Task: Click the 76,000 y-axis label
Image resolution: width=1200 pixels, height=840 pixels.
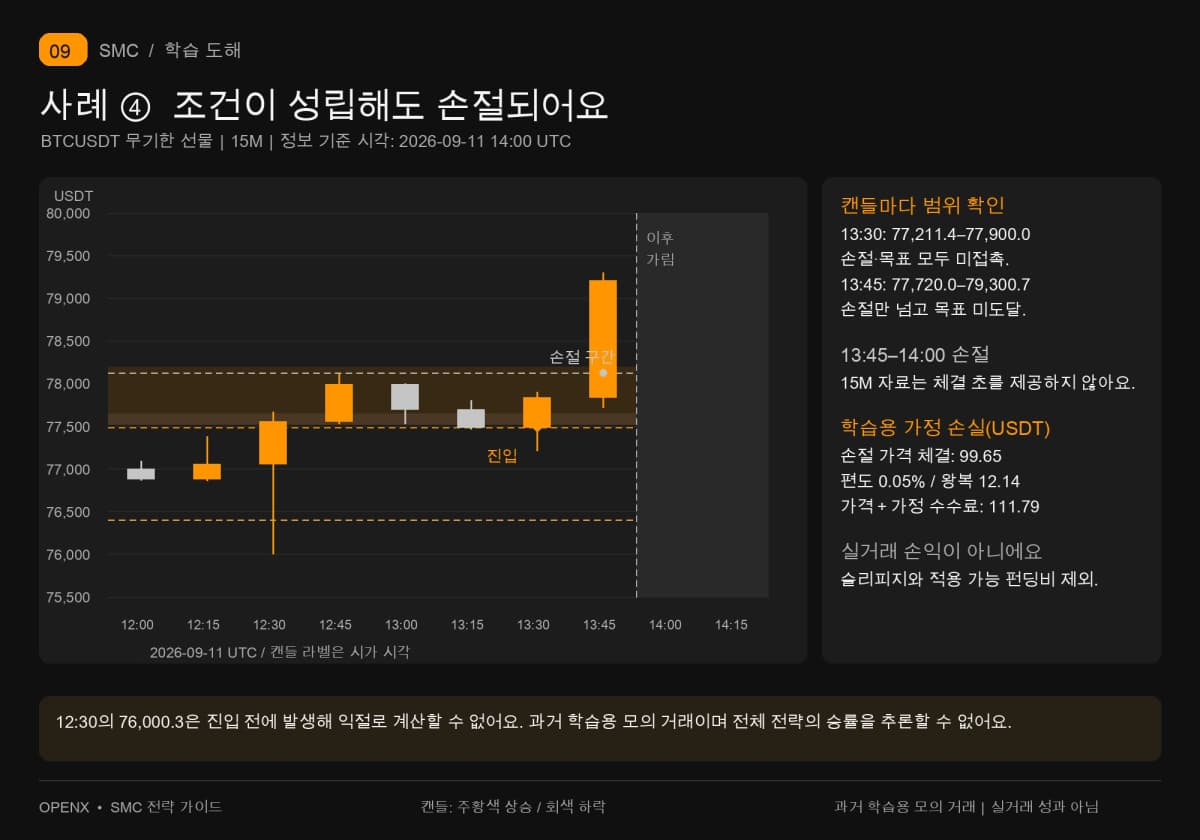Action: [x=69, y=555]
